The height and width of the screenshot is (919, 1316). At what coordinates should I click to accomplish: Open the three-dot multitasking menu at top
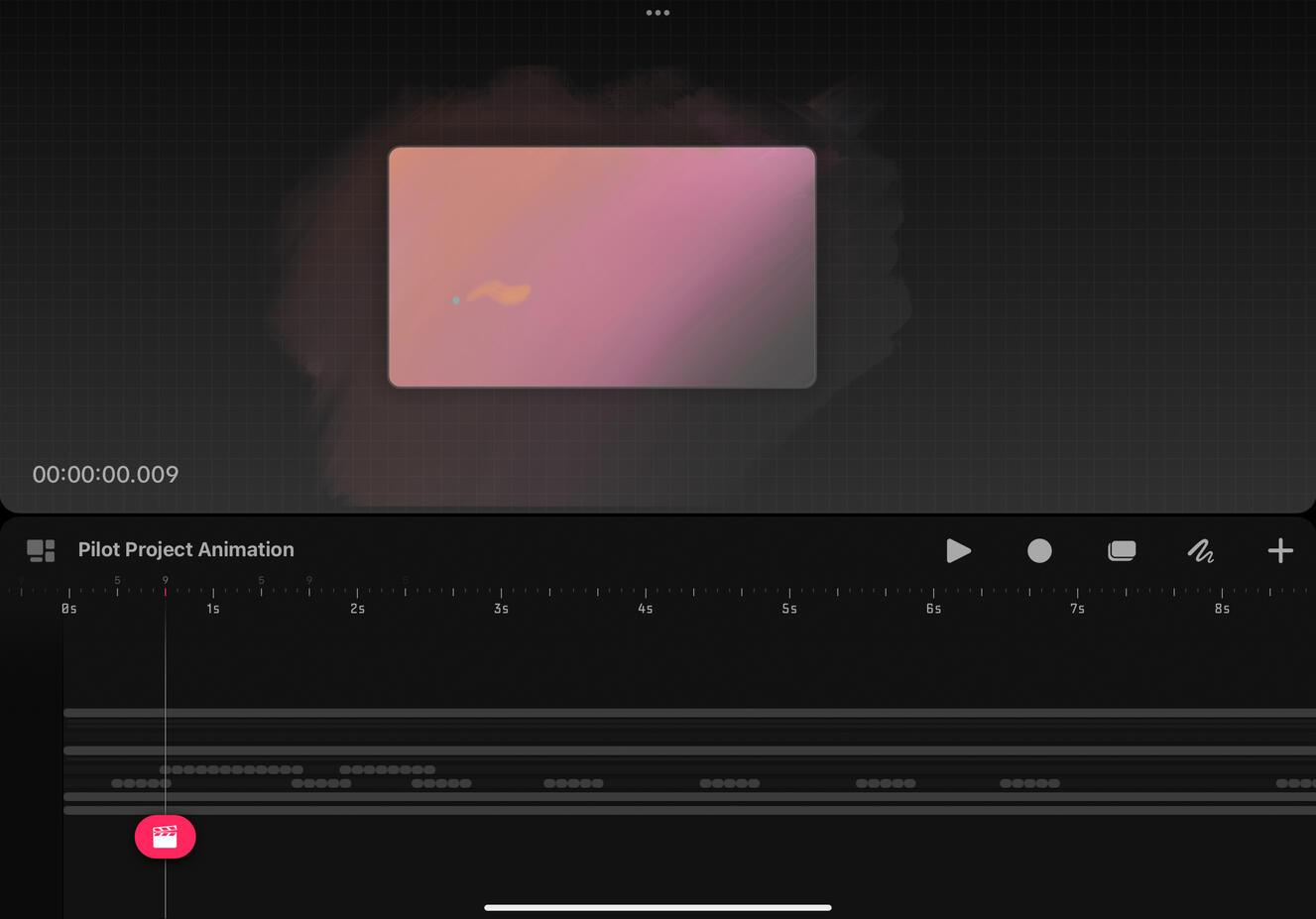point(658,13)
